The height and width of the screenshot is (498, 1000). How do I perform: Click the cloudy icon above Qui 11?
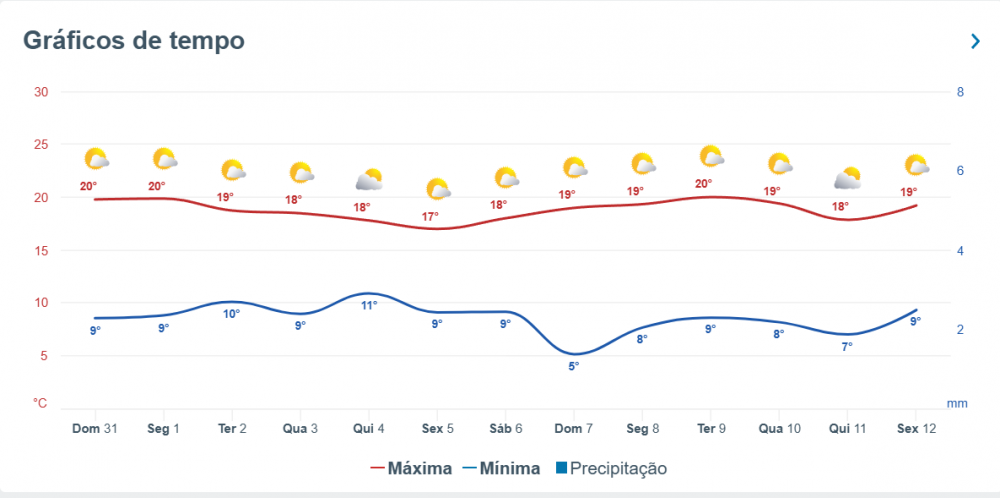(x=848, y=179)
